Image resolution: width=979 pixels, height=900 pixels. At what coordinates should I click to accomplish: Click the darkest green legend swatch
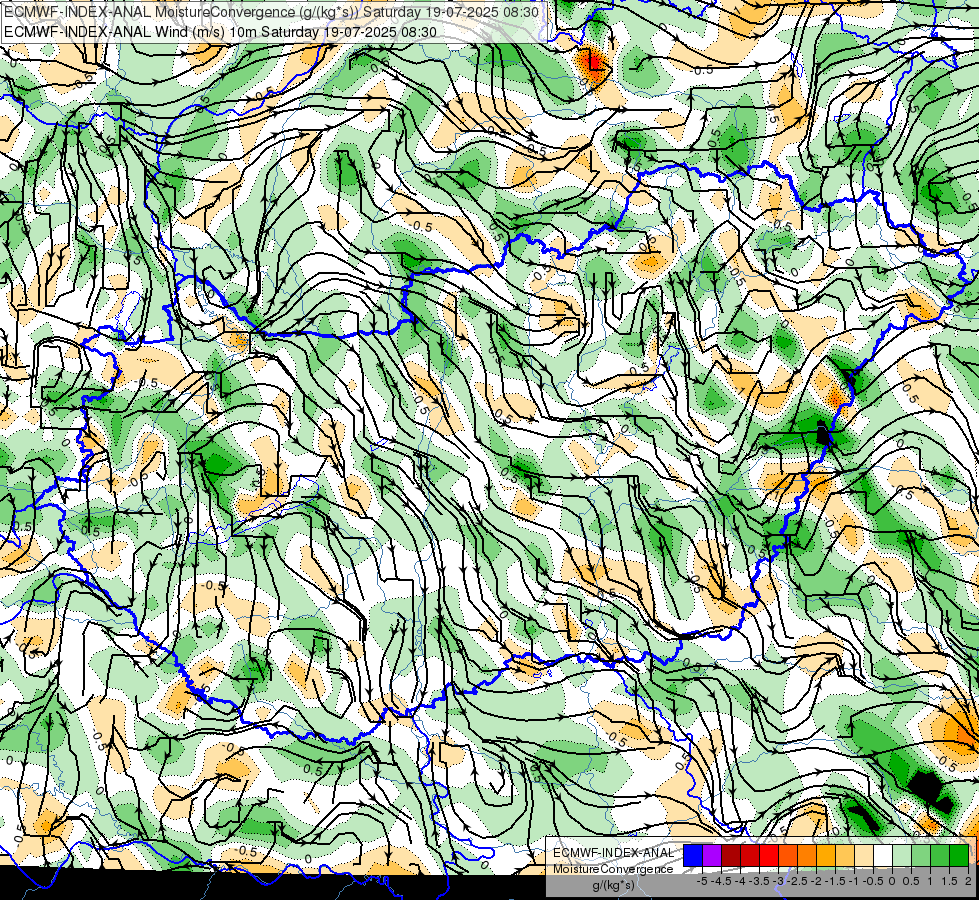[x=959, y=856]
